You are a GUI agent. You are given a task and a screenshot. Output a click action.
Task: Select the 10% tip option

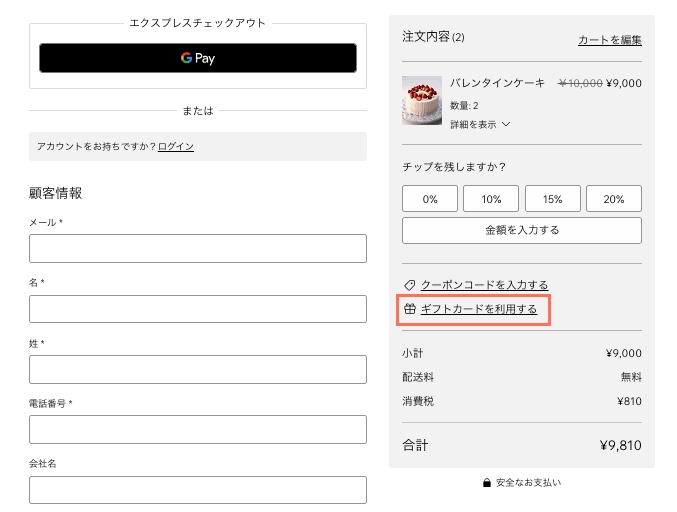click(491, 199)
